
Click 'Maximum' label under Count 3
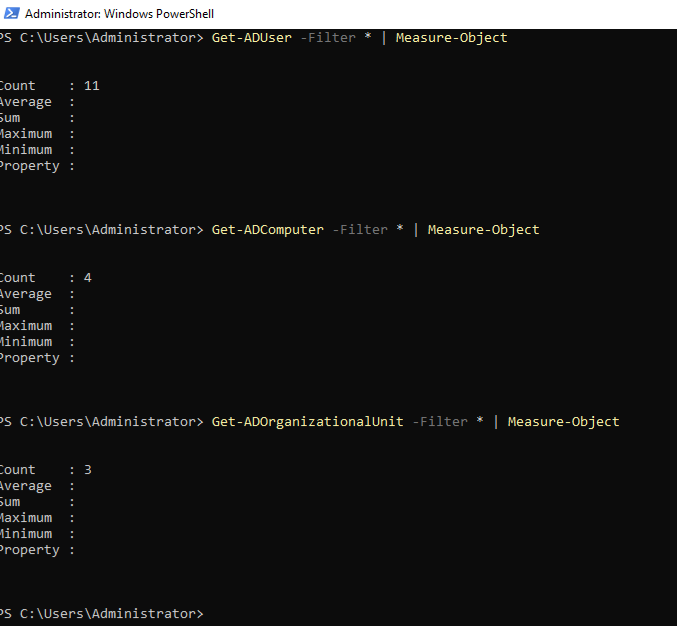[26, 518]
